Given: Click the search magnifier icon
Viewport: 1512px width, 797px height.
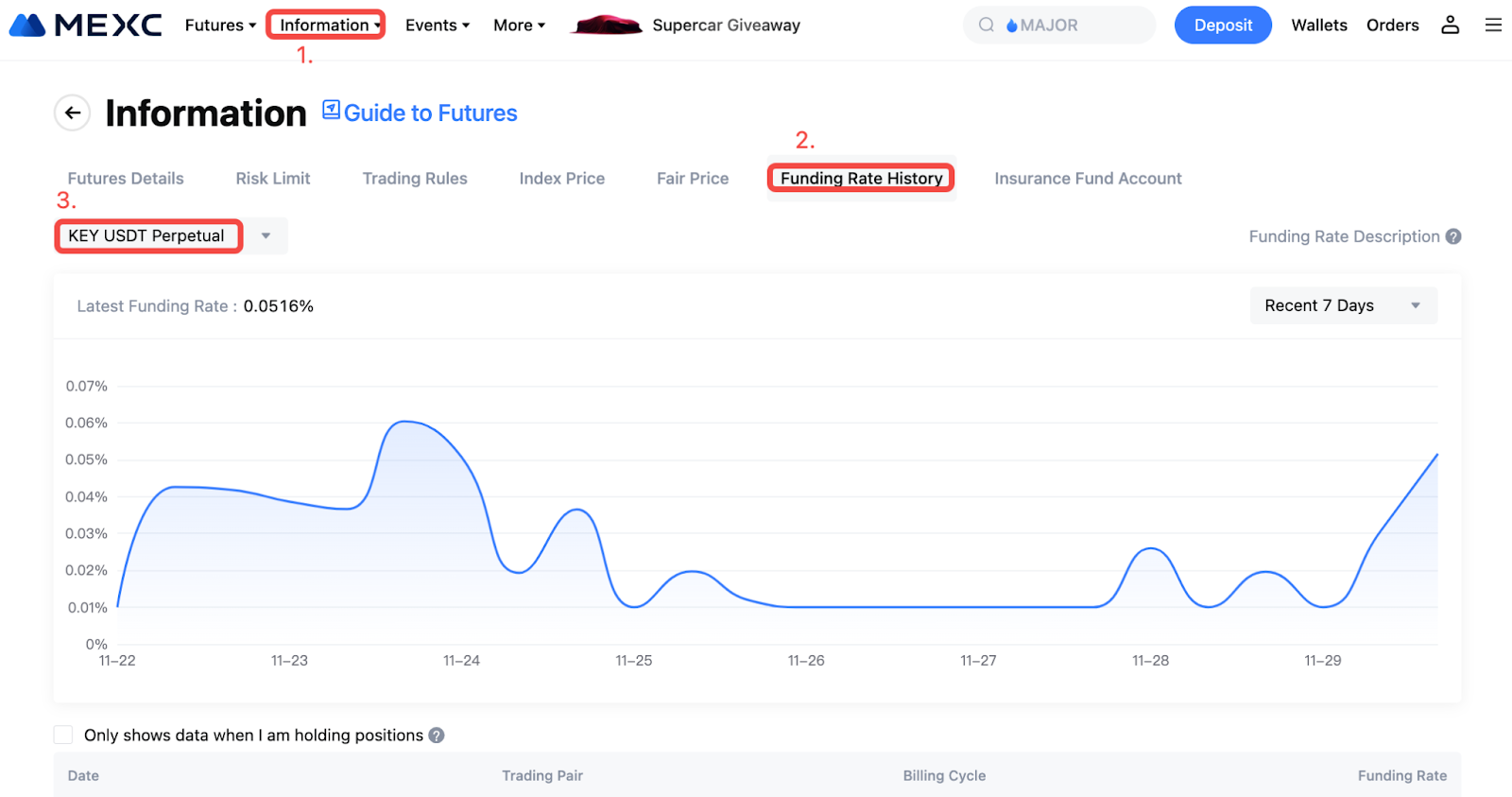Looking at the screenshot, I should [x=986, y=26].
